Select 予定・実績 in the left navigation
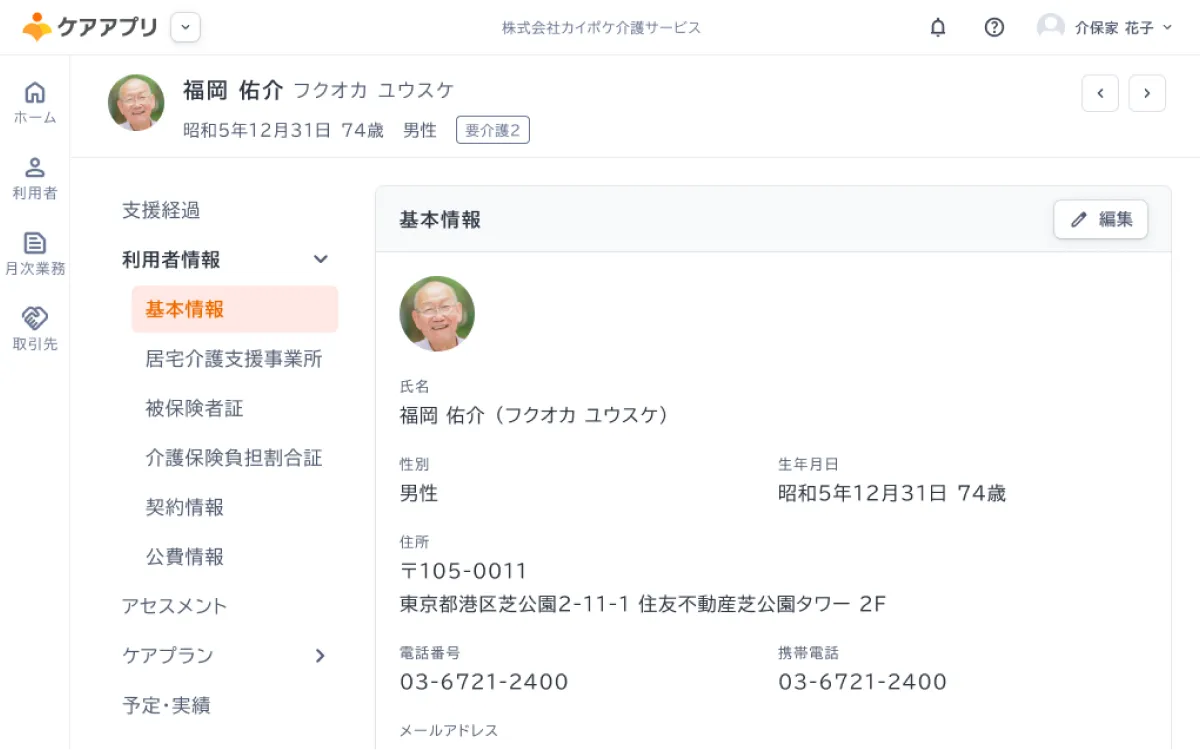Image resolution: width=1200 pixels, height=750 pixels. (x=165, y=705)
